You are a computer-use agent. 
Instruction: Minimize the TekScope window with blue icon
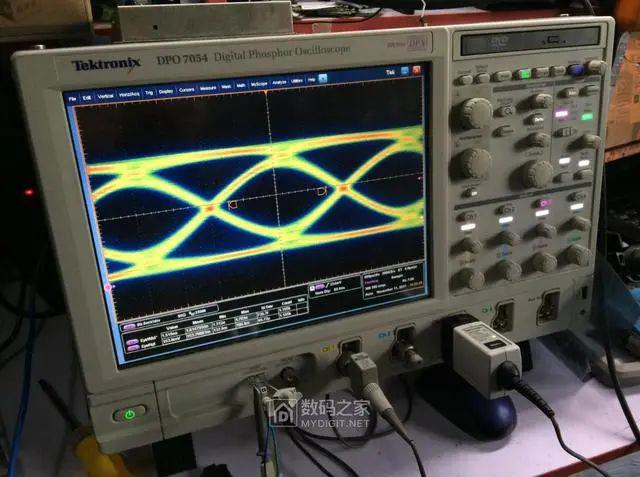click(x=404, y=71)
